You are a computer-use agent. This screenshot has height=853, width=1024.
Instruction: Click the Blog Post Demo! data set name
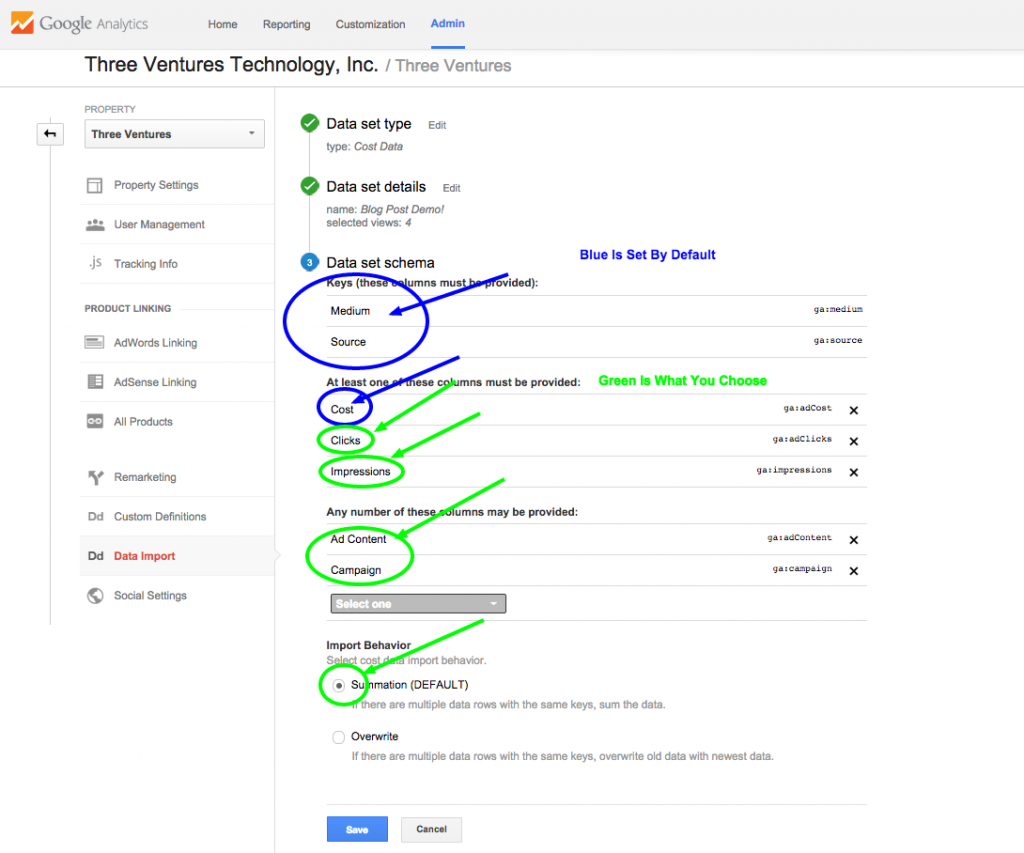[402, 210]
